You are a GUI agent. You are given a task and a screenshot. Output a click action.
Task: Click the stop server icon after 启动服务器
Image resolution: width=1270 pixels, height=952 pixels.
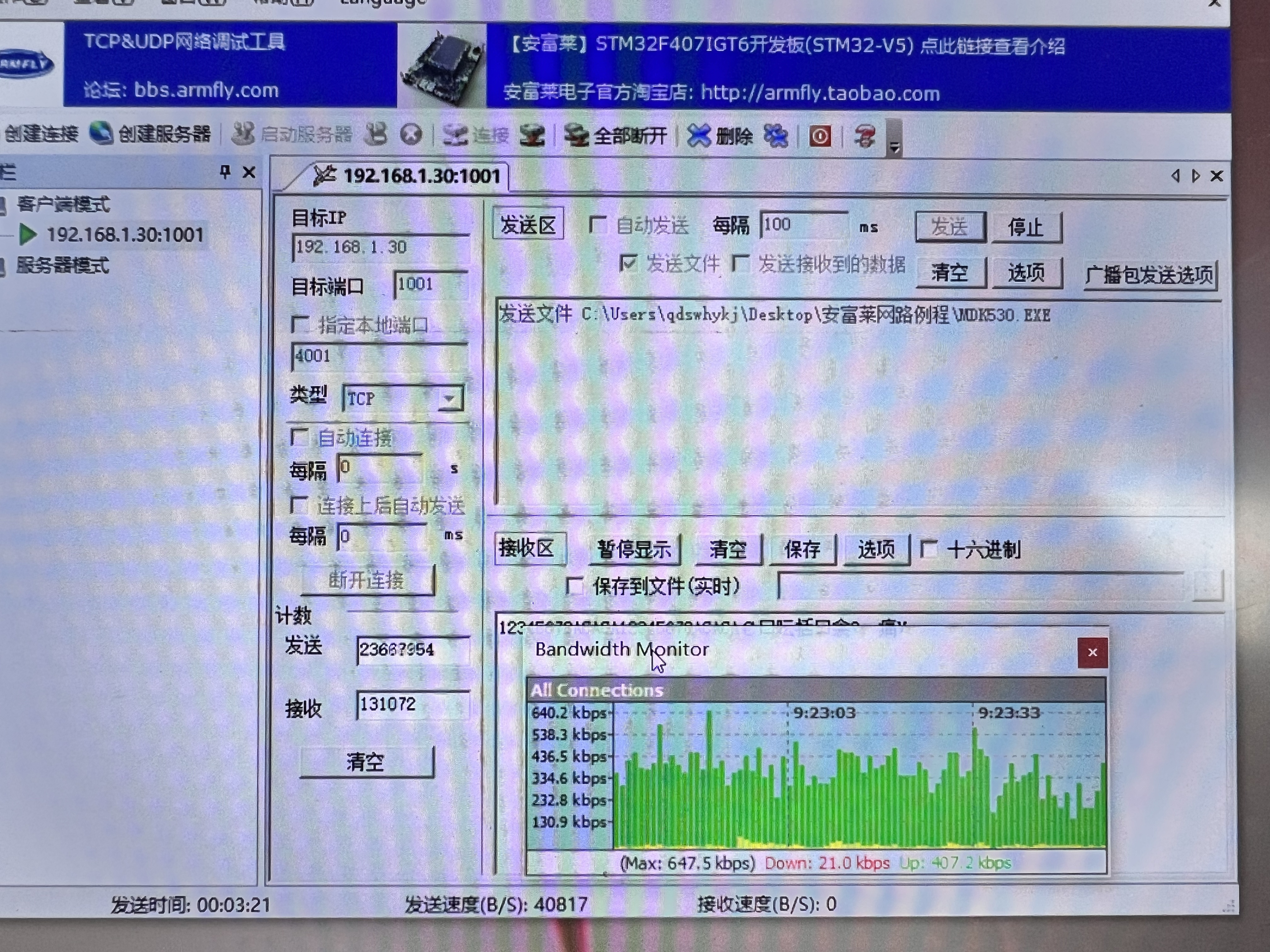point(376,134)
